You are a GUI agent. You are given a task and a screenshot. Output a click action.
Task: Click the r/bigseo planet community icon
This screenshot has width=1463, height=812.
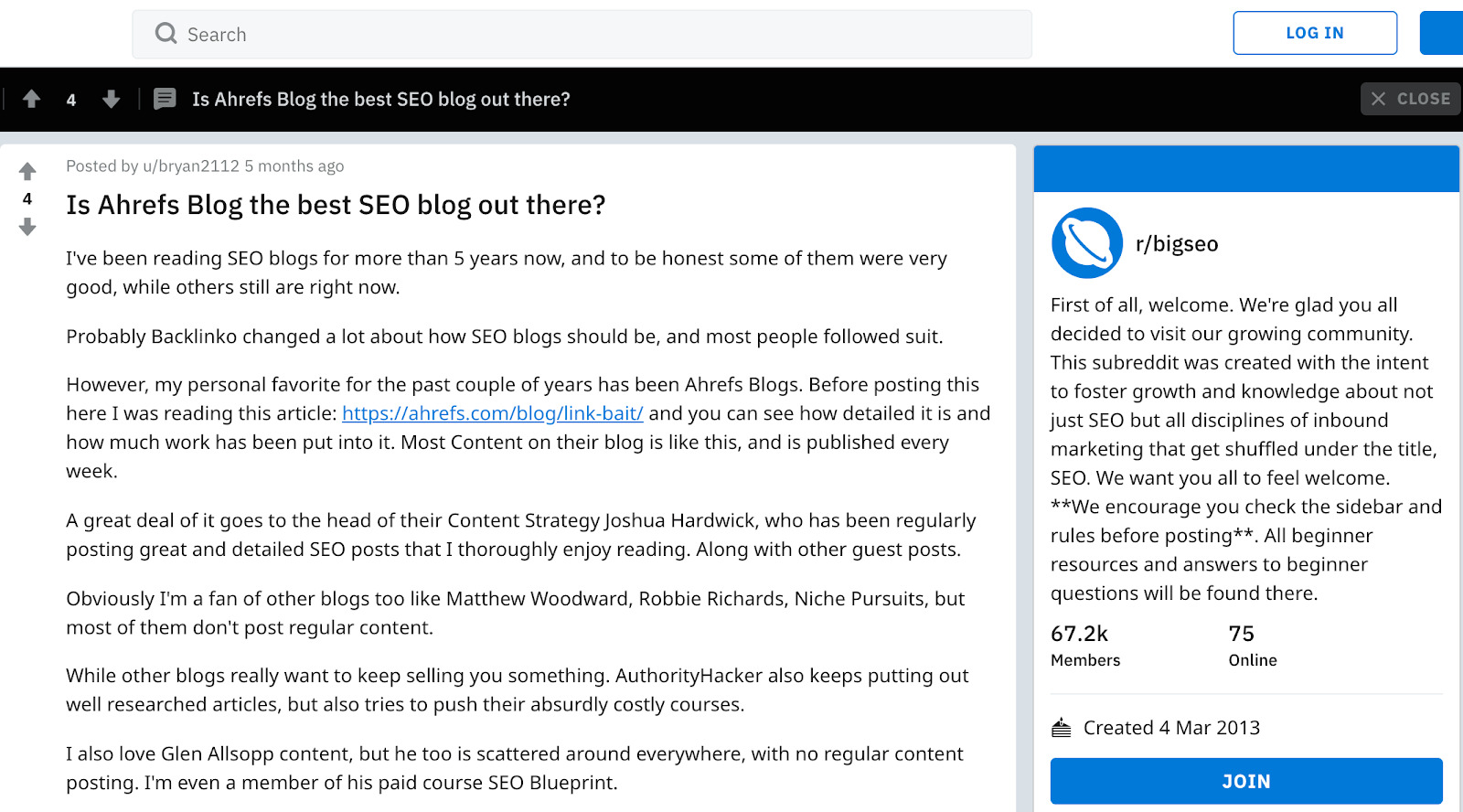(1086, 242)
